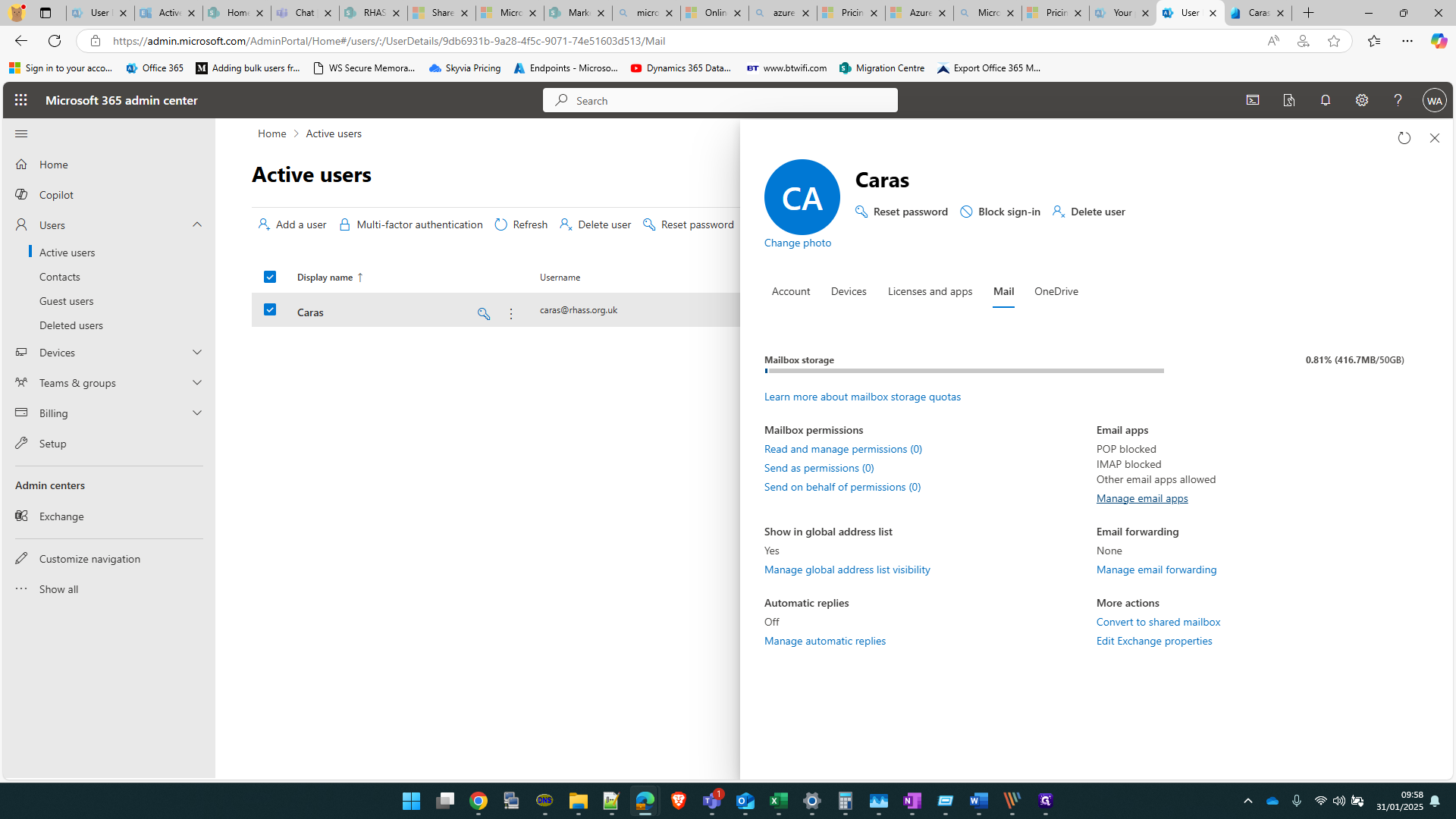This screenshot has height=819, width=1456.
Task: Switch to the OneDrive tab
Action: point(1056,291)
